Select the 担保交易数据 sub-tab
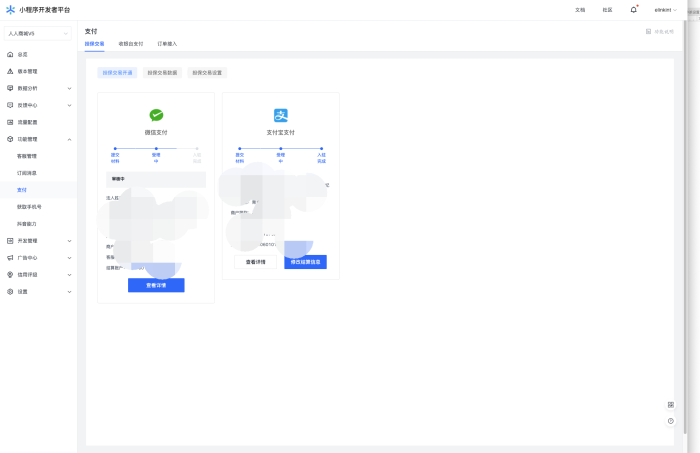The width and height of the screenshot is (700, 453). tap(162, 73)
